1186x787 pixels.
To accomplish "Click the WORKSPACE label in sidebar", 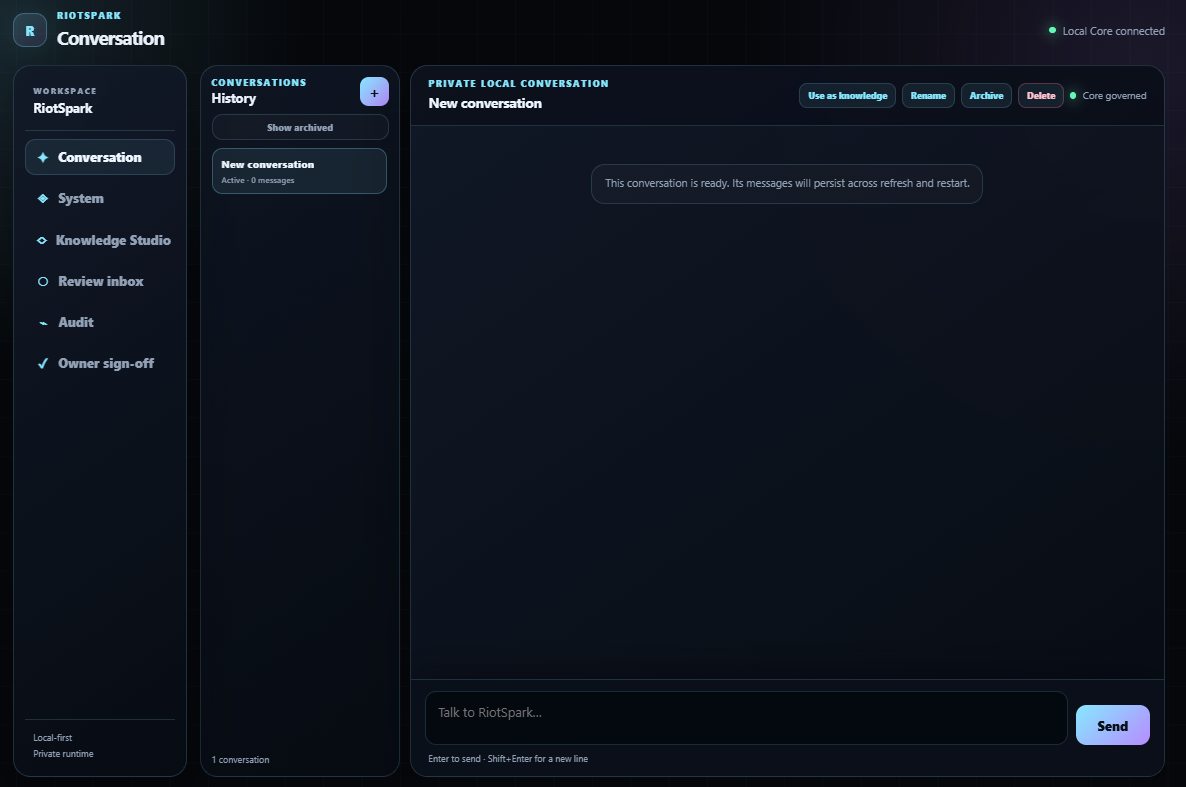I will pyautogui.click(x=65, y=91).
